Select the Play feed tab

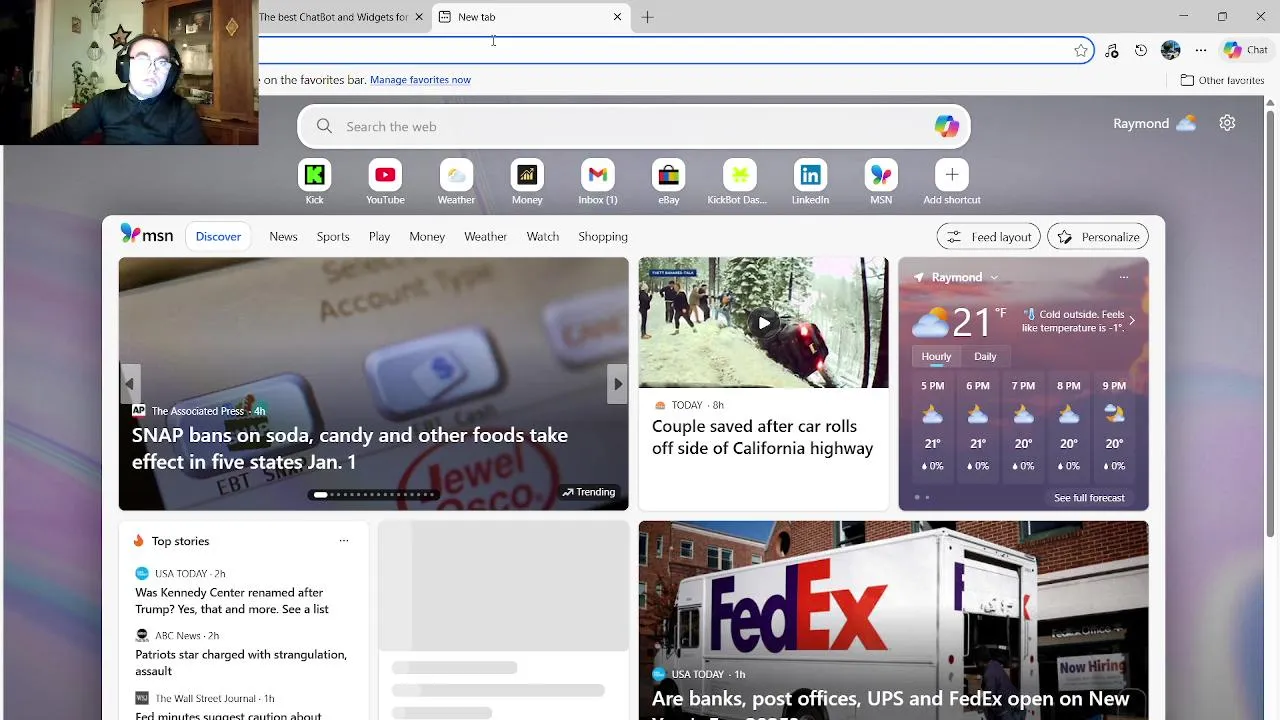tap(379, 237)
